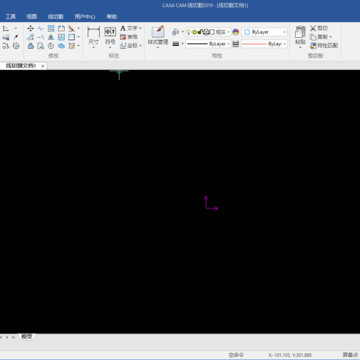
Task: Click the linetype settings icon beside the pink line
Action: tap(236, 44)
